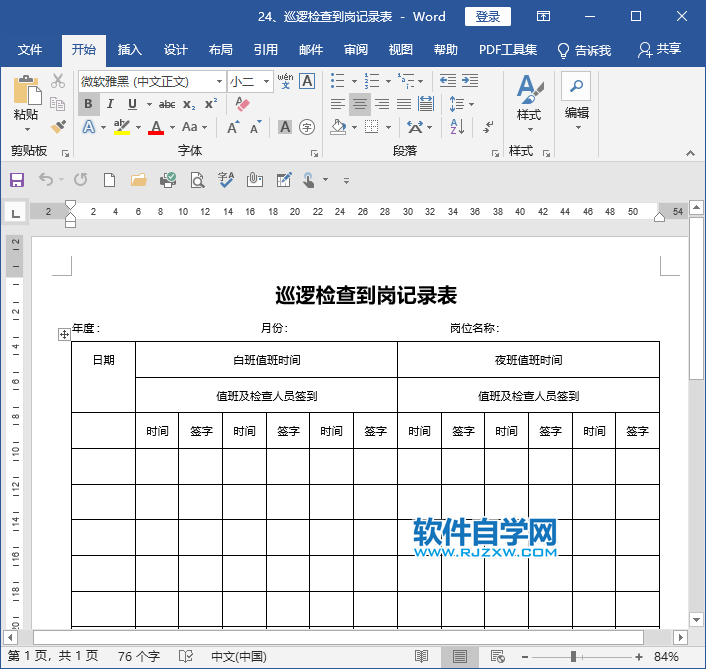Switch to the 布局 tab

[x=220, y=50]
